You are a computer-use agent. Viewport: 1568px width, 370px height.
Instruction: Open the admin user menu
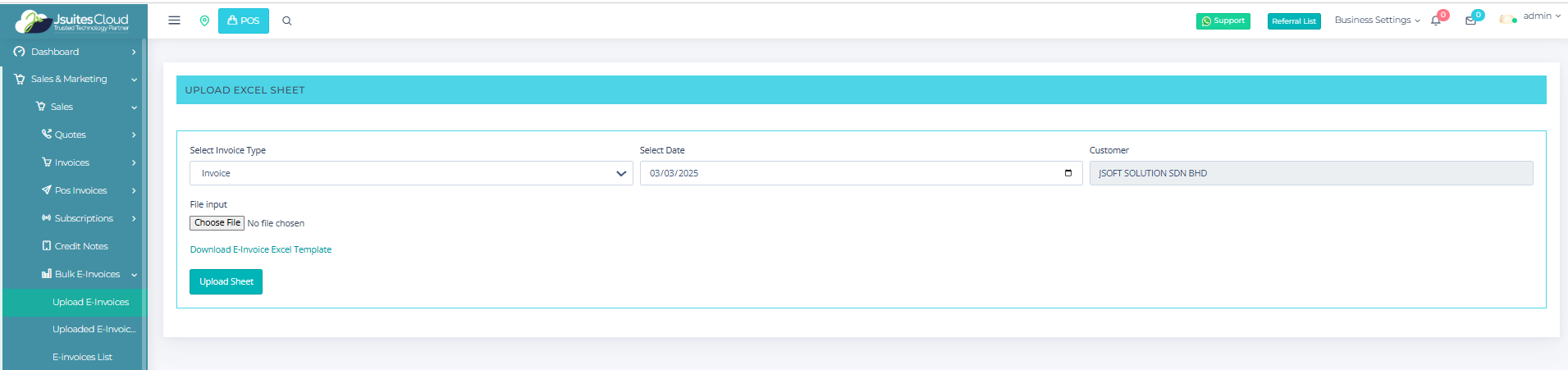tap(1531, 16)
